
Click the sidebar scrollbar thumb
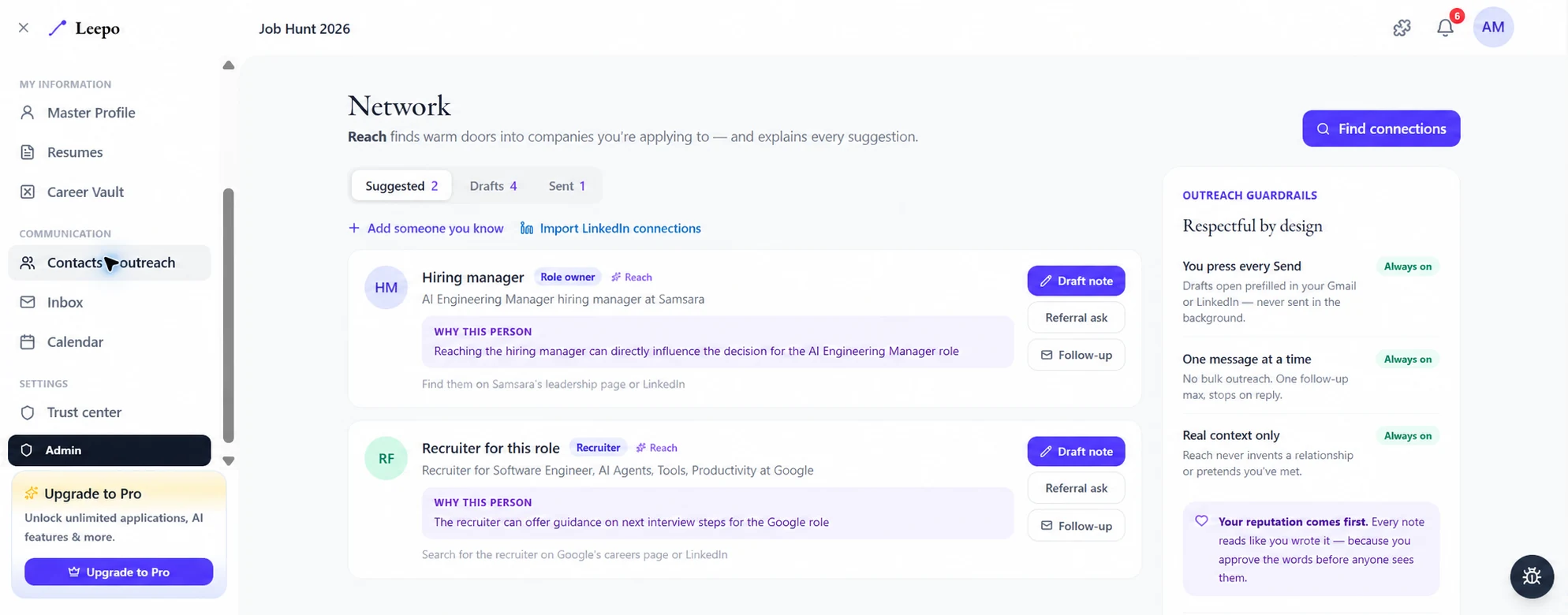coord(229,315)
